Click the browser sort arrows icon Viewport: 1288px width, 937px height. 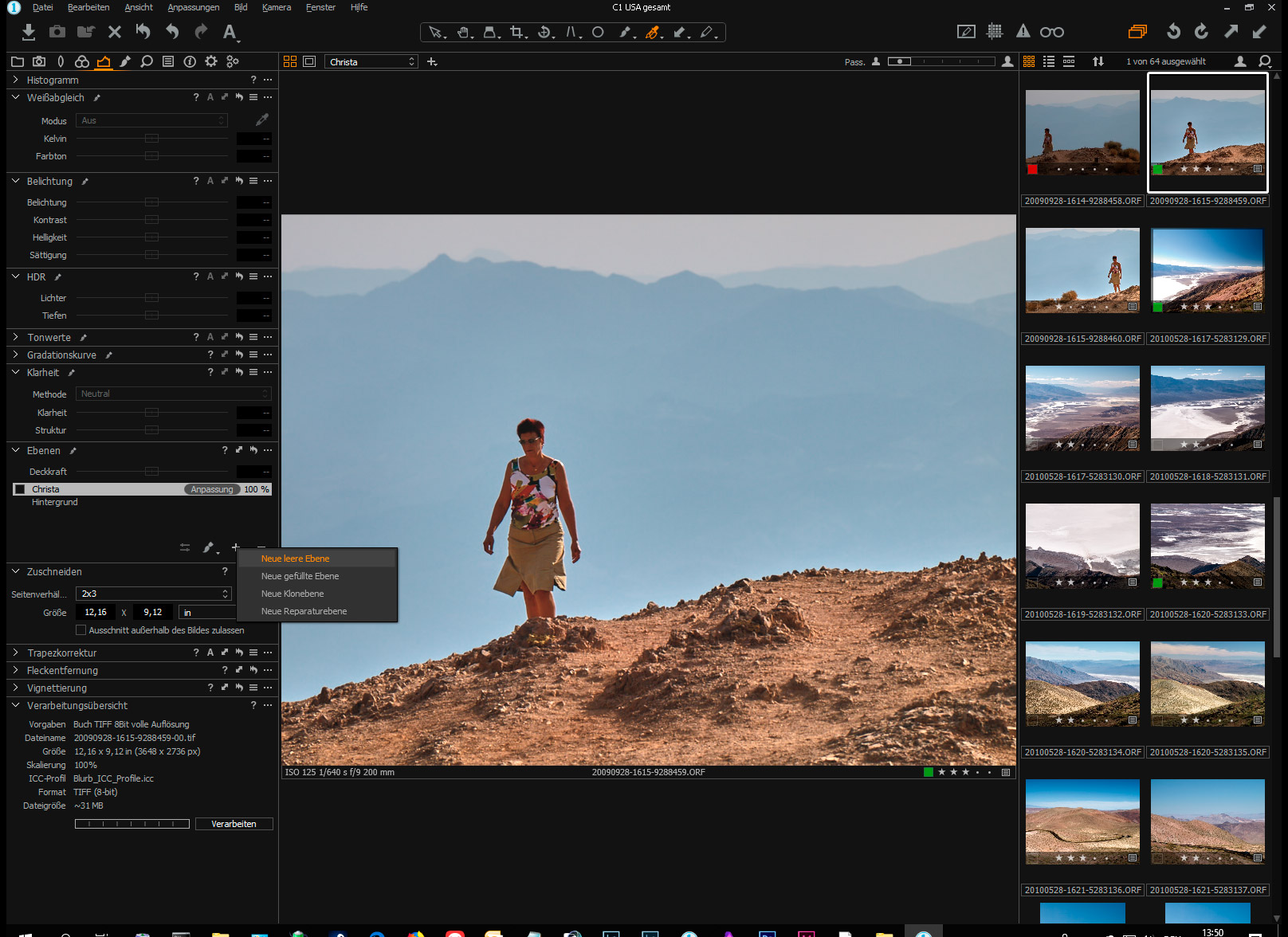(1098, 61)
